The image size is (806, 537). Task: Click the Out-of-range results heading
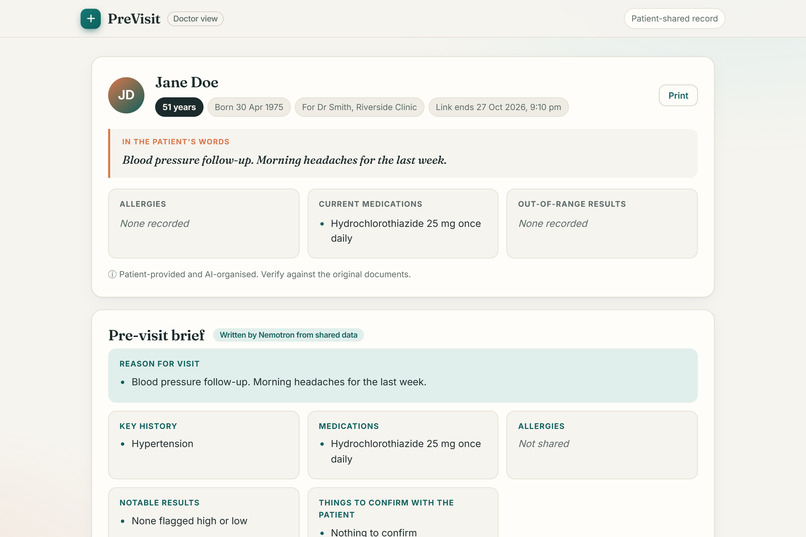click(572, 204)
